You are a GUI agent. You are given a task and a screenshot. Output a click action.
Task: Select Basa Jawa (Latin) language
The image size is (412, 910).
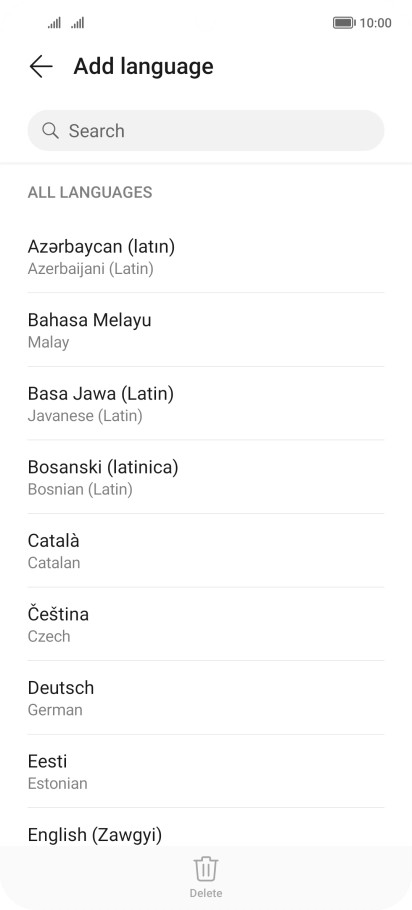(205, 403)
